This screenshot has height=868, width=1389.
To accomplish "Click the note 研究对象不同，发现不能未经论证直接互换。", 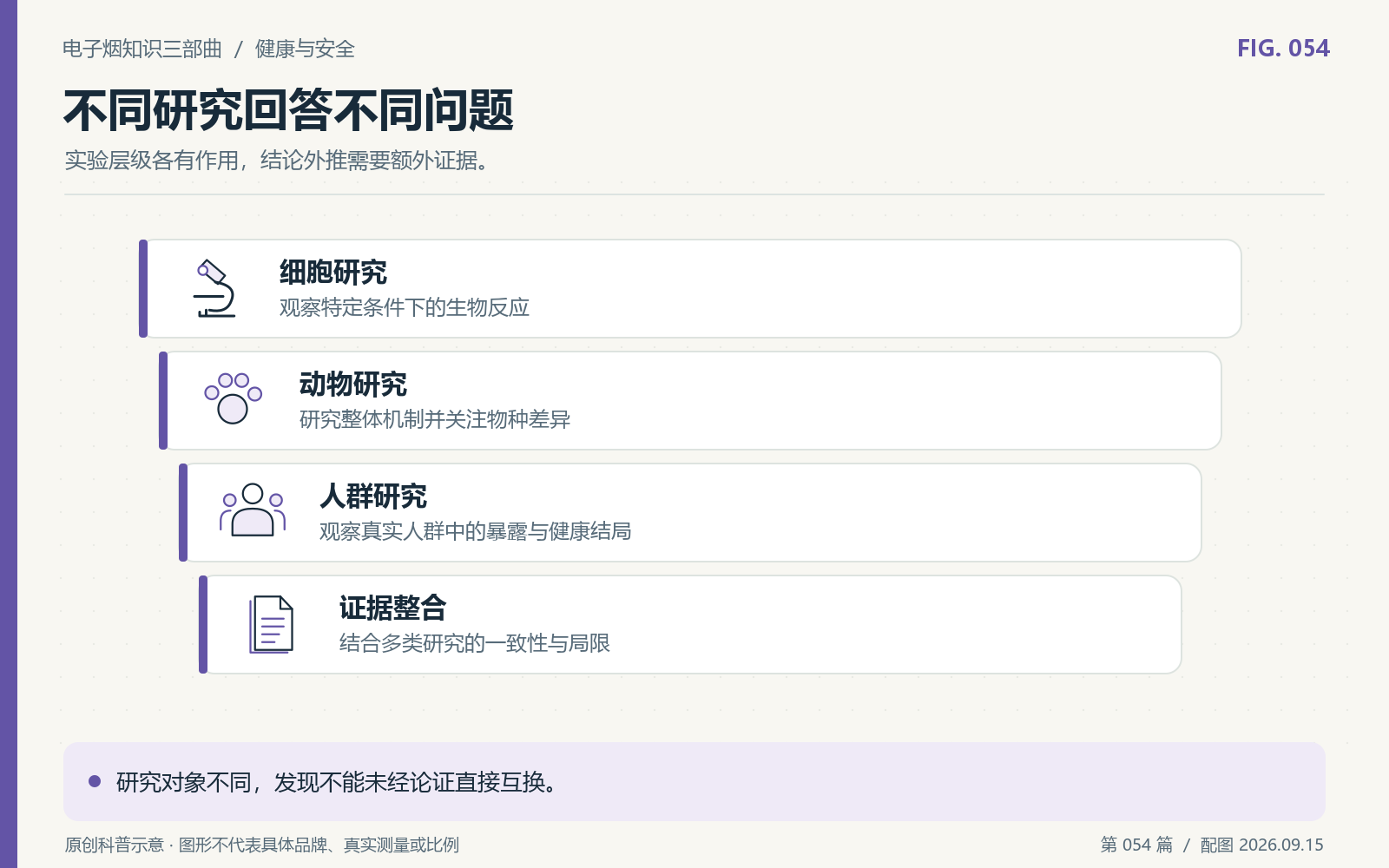I will [x=337, y=782].
